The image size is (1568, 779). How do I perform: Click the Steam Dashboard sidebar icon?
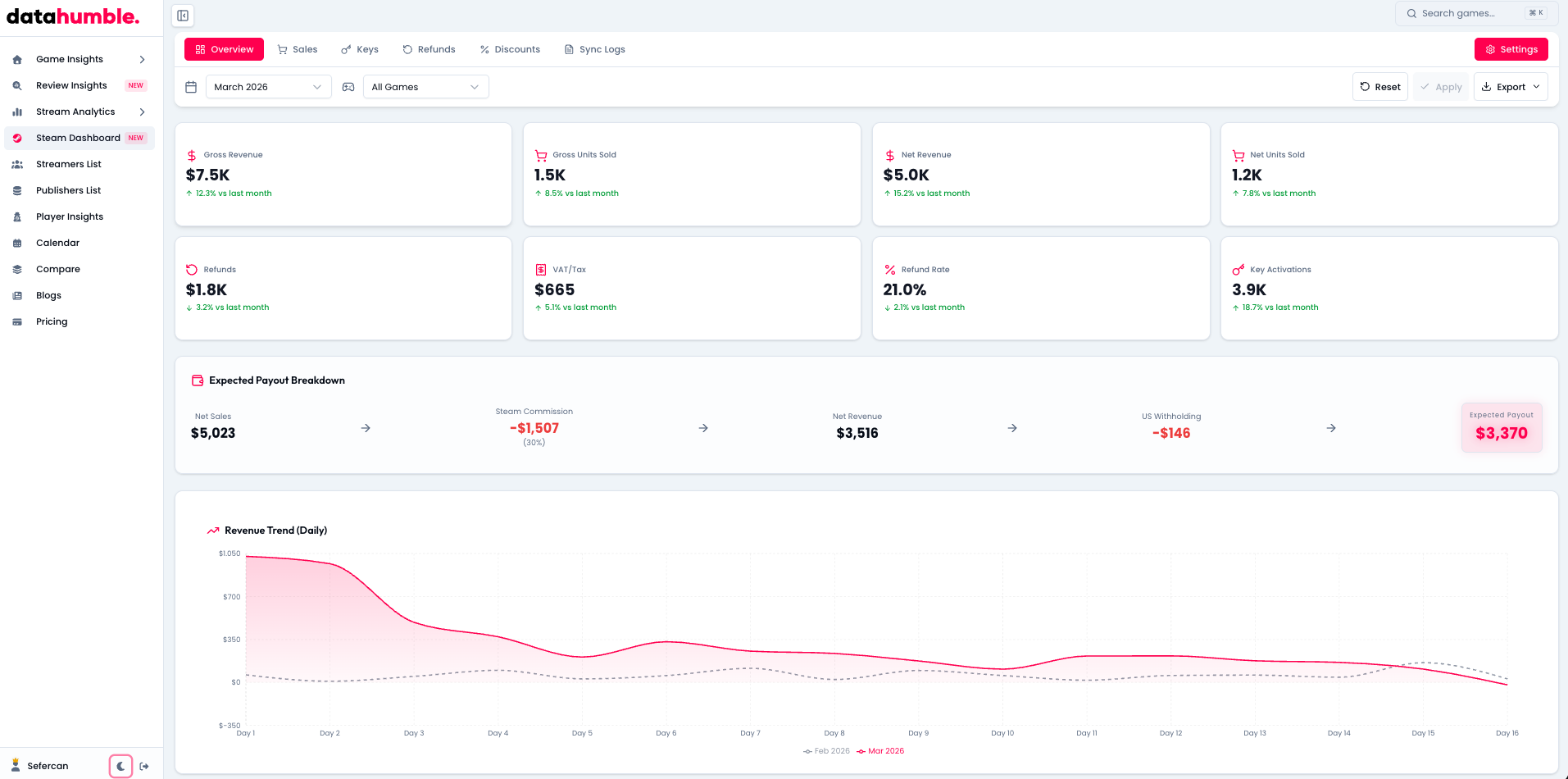[x=17, y=138]
